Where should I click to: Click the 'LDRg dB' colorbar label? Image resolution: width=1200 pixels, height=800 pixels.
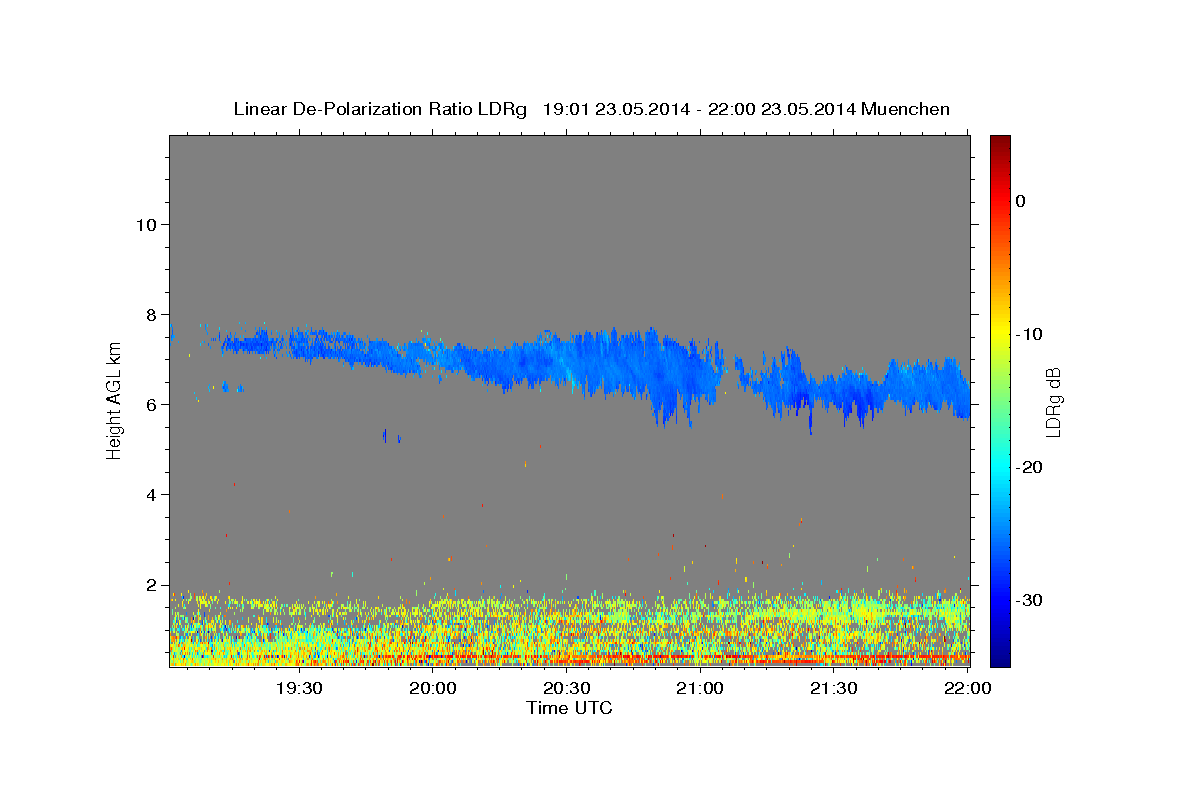click(1053, 403)
